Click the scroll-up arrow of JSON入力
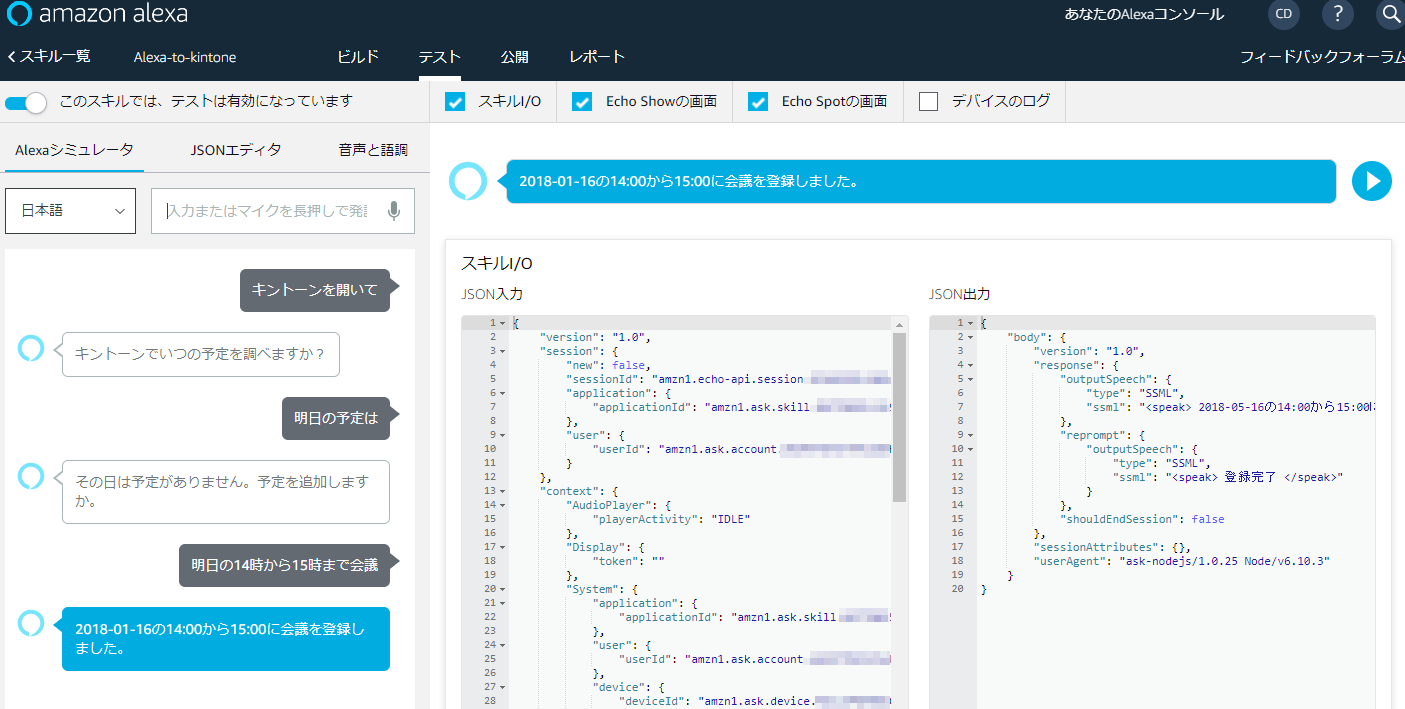Image resolution: width=1405 pixels, height=709 pixels. [x=899, y=324]
